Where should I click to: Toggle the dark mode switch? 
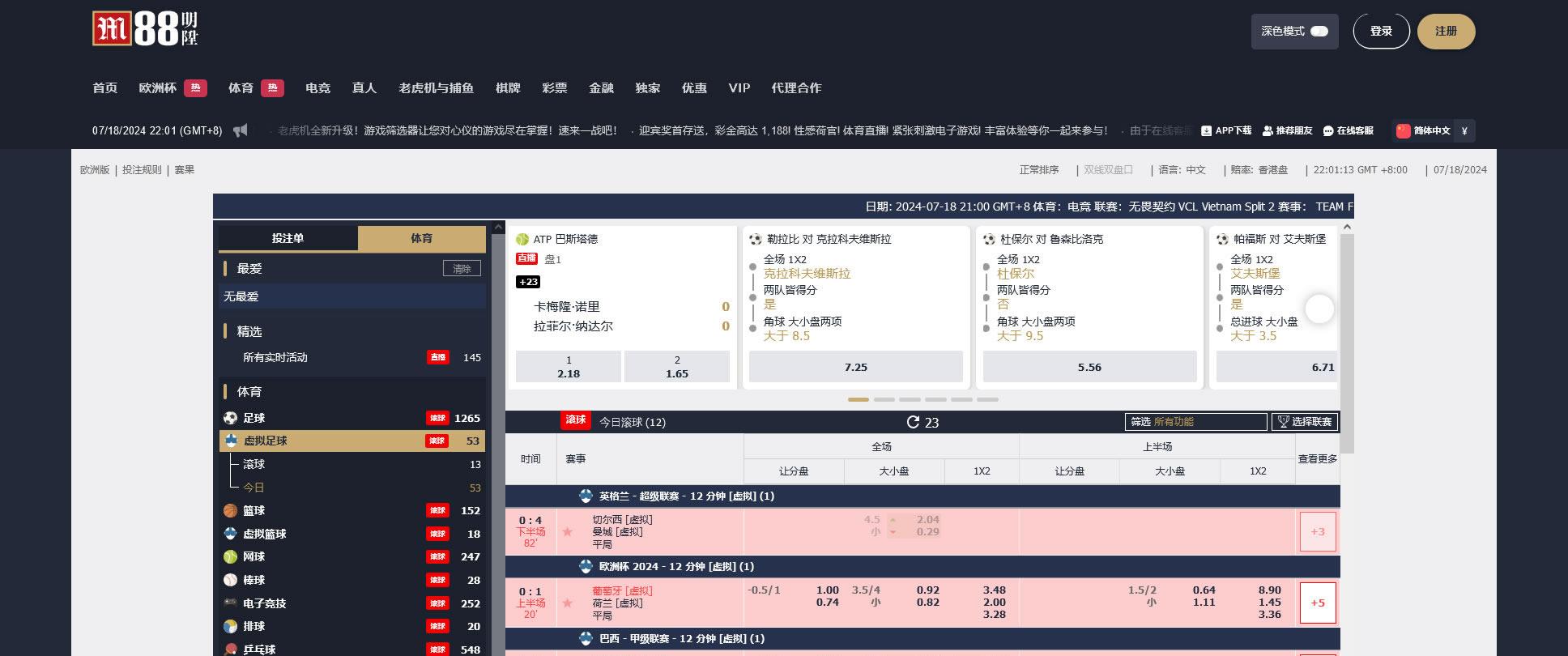click(x=1319, y=32)
